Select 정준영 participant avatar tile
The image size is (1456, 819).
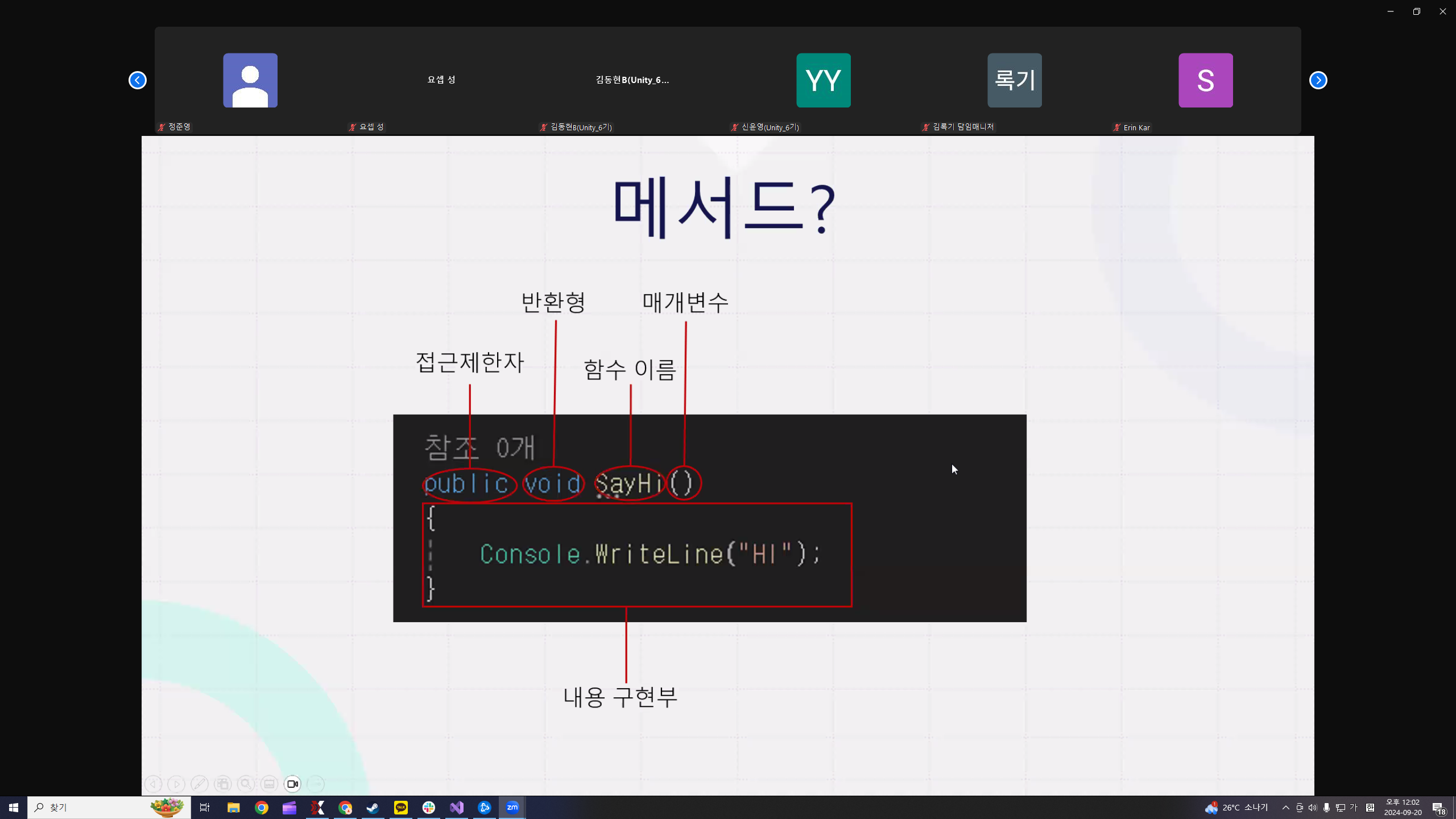click(250, 80)
